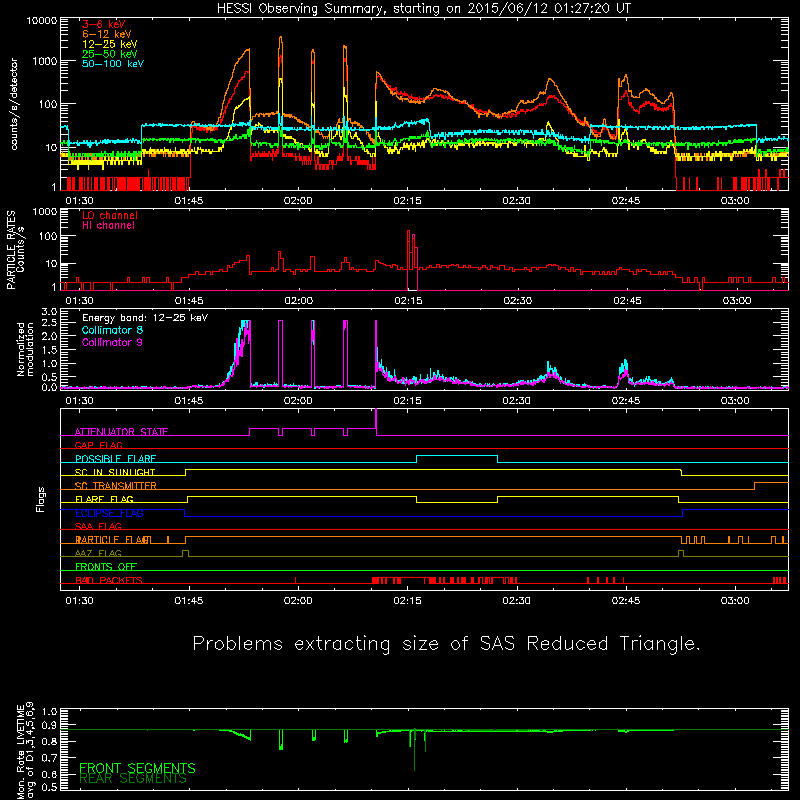Click the HESSI Observing Summary plot title

pyautogui.click(x=423, y=9)
